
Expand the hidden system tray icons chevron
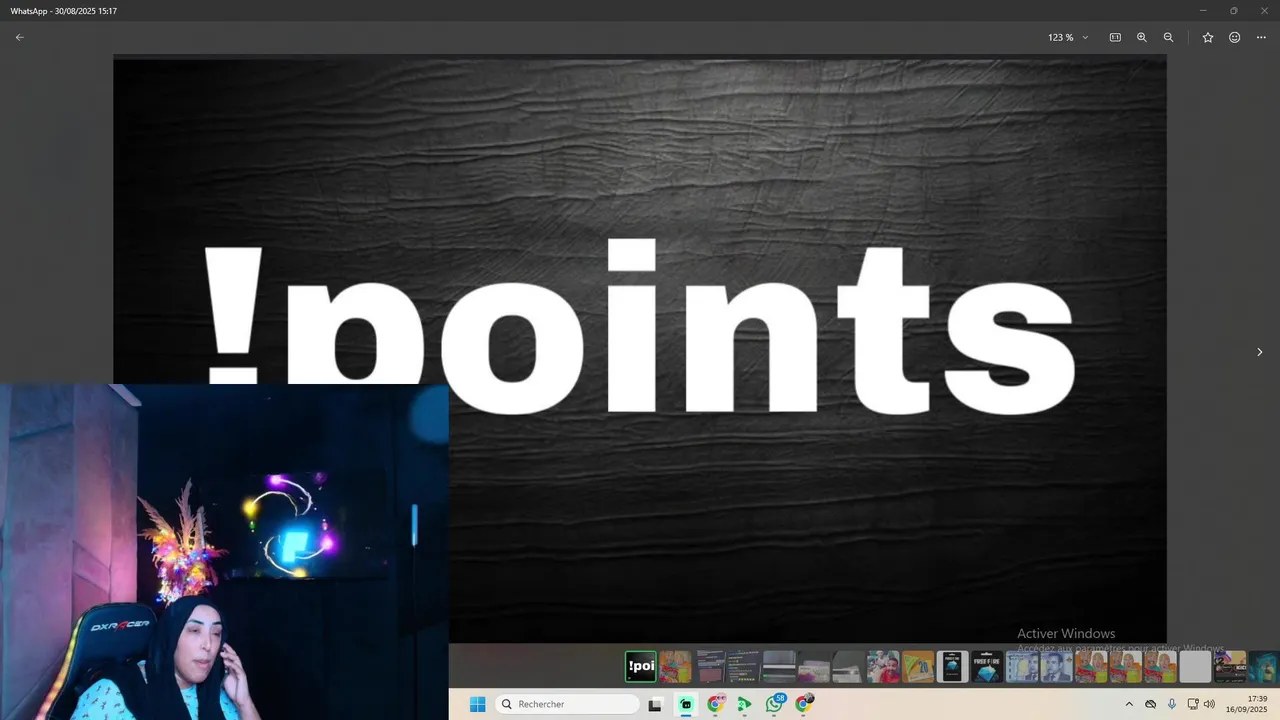point(1129,704)
